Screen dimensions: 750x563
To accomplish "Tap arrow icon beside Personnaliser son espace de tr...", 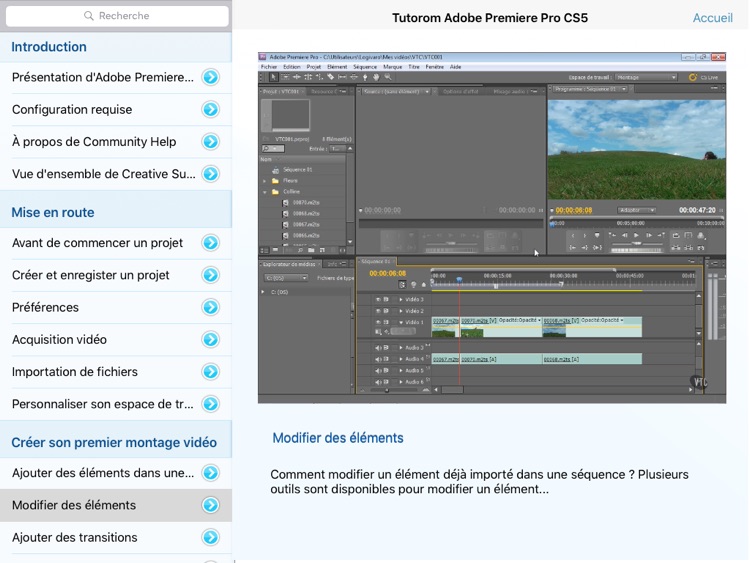I will [x=210, y=404].
